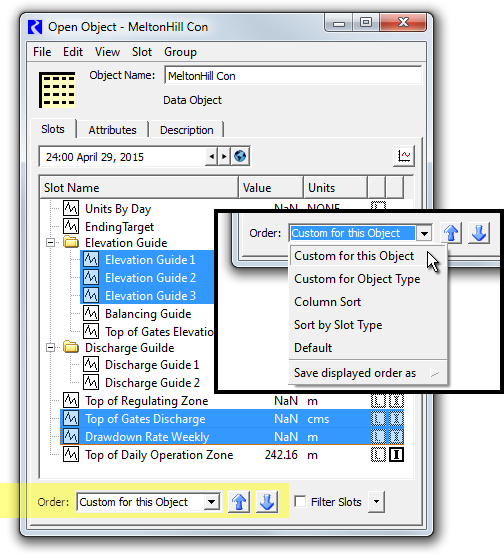504x556 pixels.
Task: Click inside the Object Name text field
Action: (x=293, y=76)
